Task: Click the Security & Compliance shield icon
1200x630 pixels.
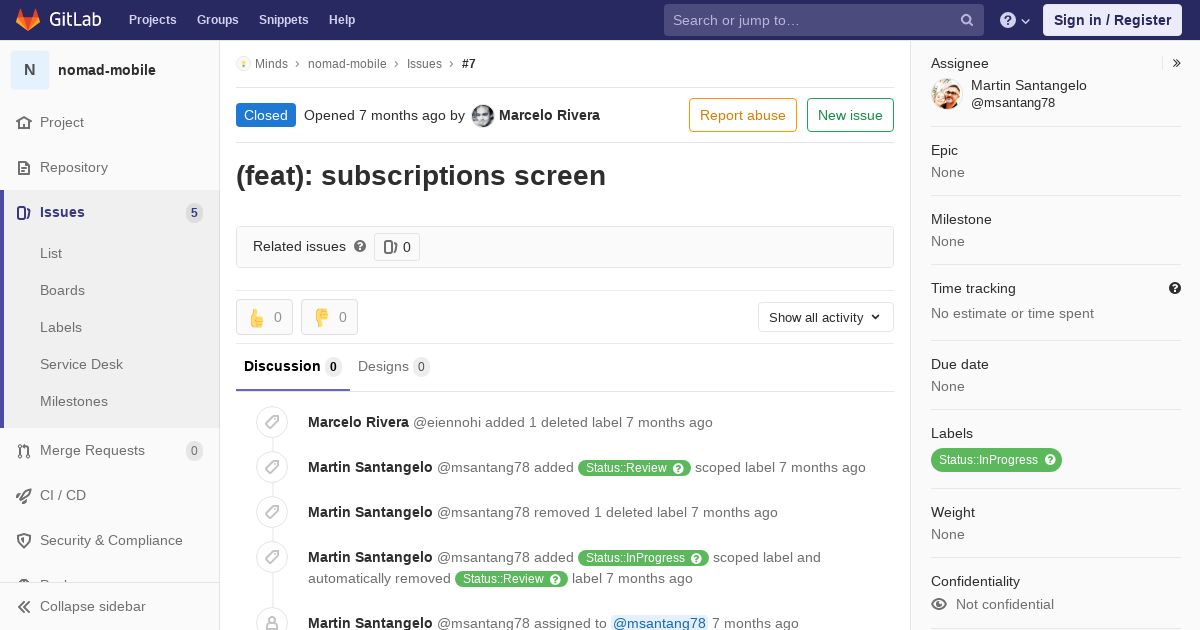Action: [24, 540]
